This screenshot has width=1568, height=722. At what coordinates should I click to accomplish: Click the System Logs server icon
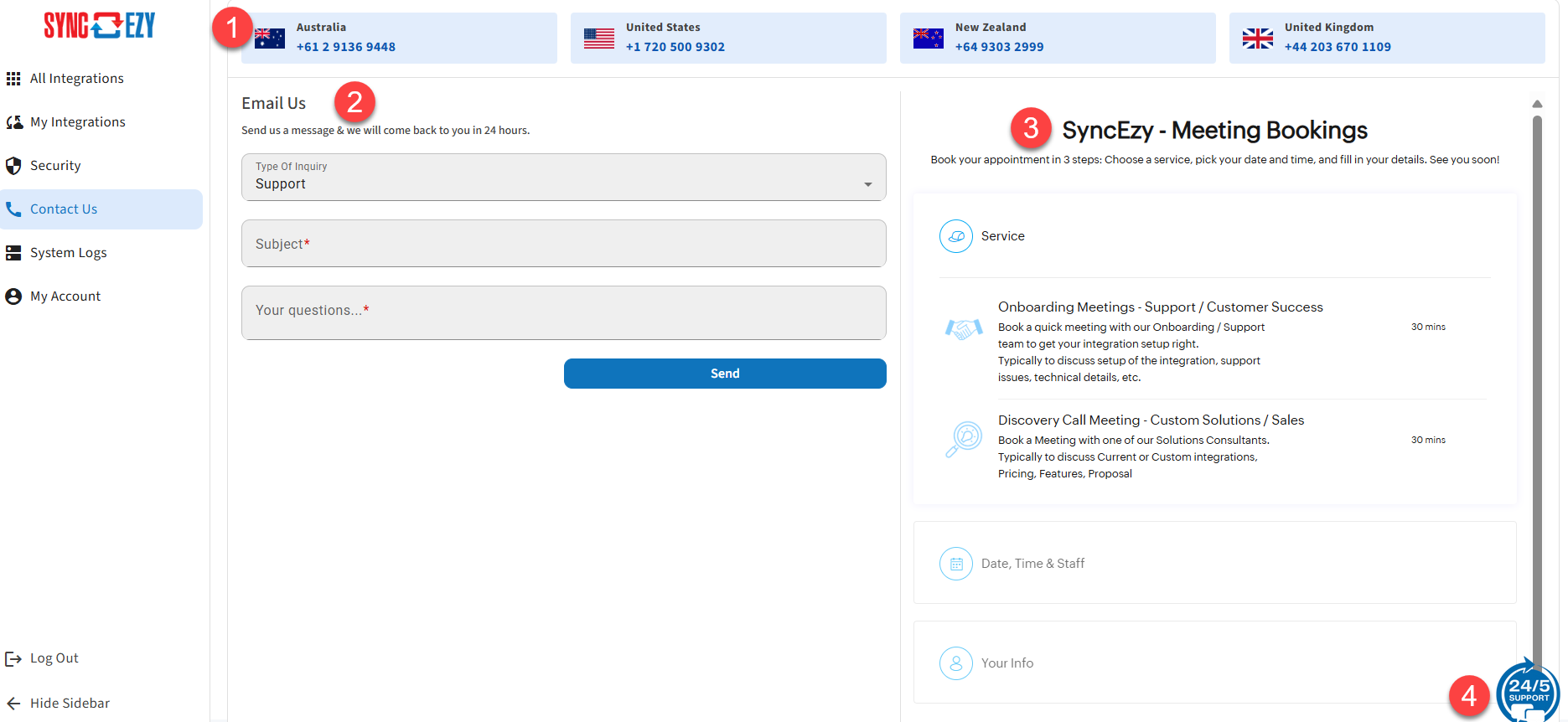point(13,253)
